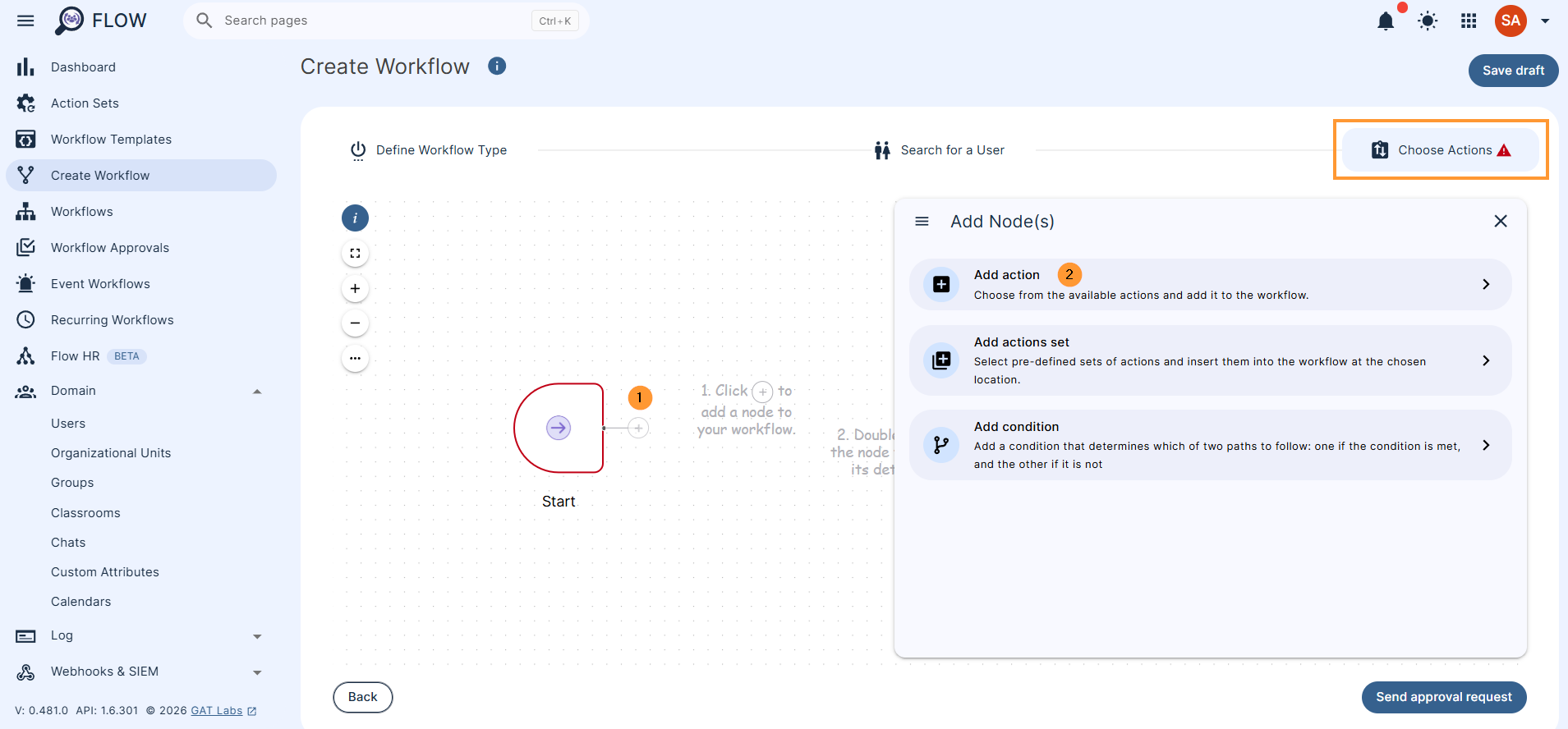
Task: Open Workflows page
Action: tap(141, 212)
